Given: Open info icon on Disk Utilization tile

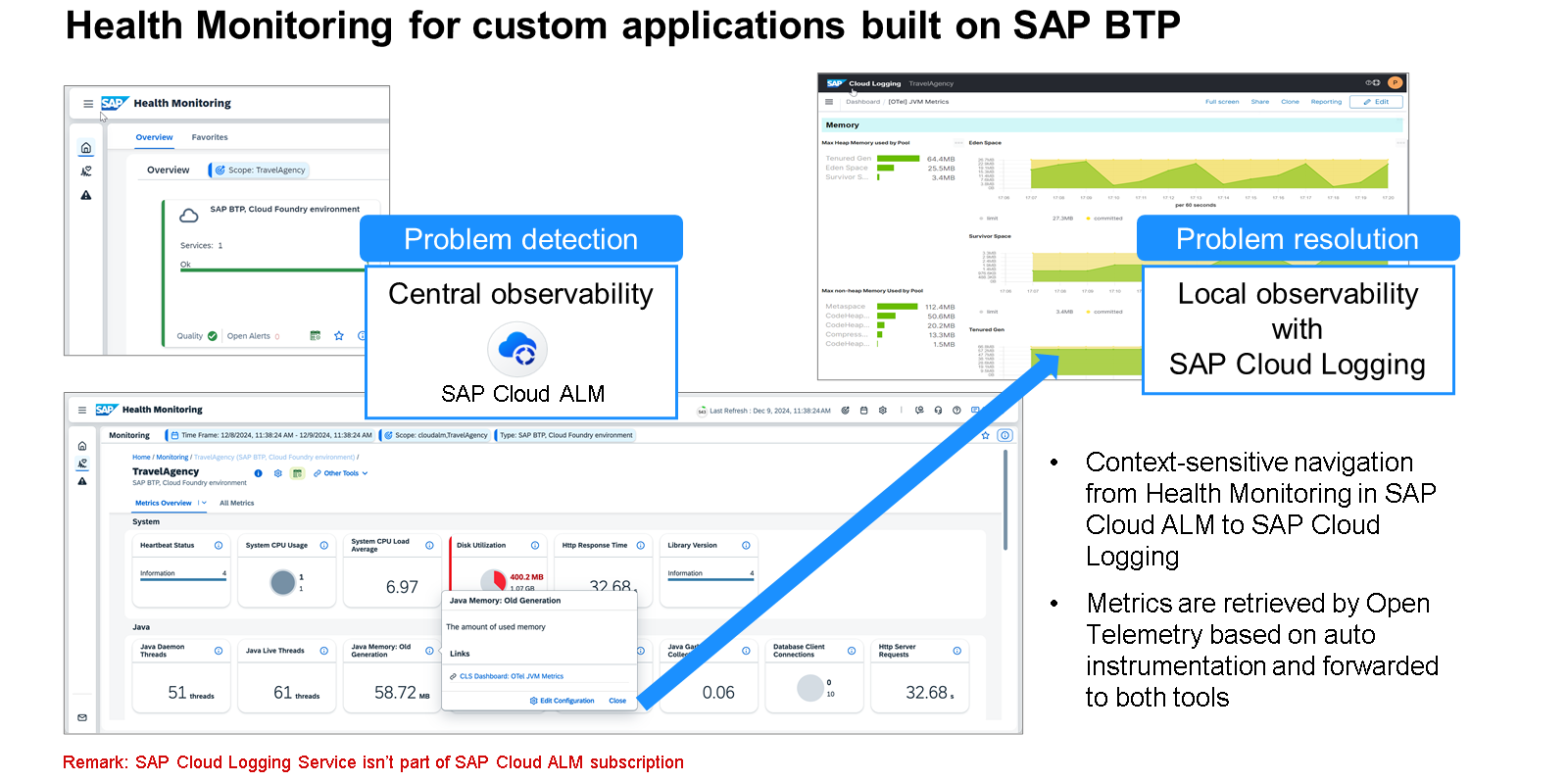Looking at the screenshot, I should (535, 546).
